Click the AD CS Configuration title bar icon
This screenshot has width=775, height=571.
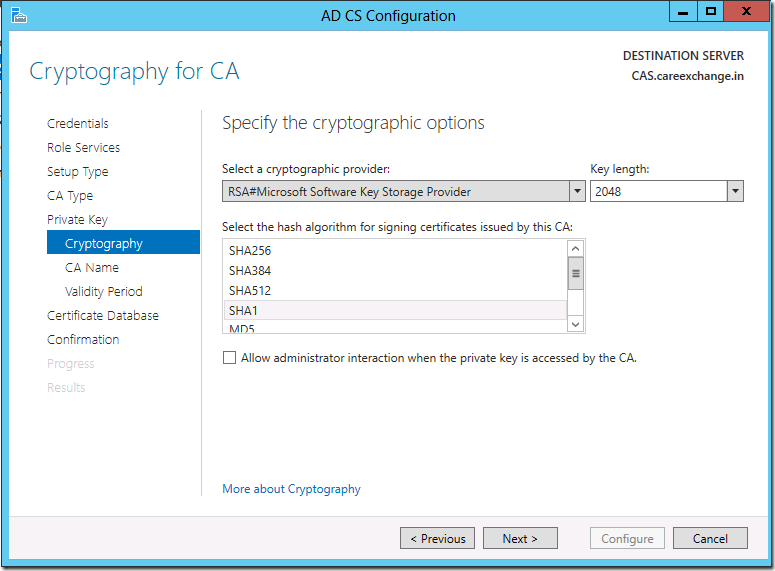point(18,15)
